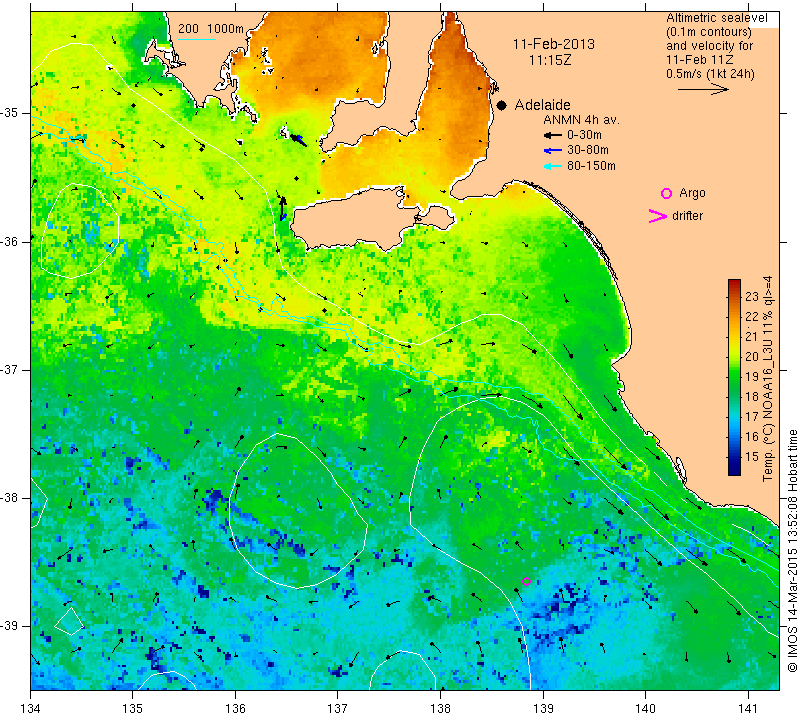
Task: Click the cyan 80-150m arrow legend symbol
Action: pos(553,166)
